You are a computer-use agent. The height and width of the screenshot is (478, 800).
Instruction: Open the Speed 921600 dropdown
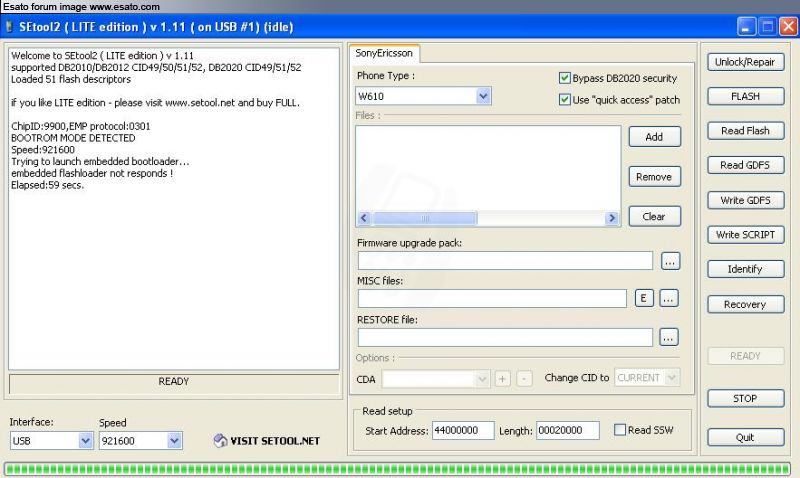click(174, 441)
